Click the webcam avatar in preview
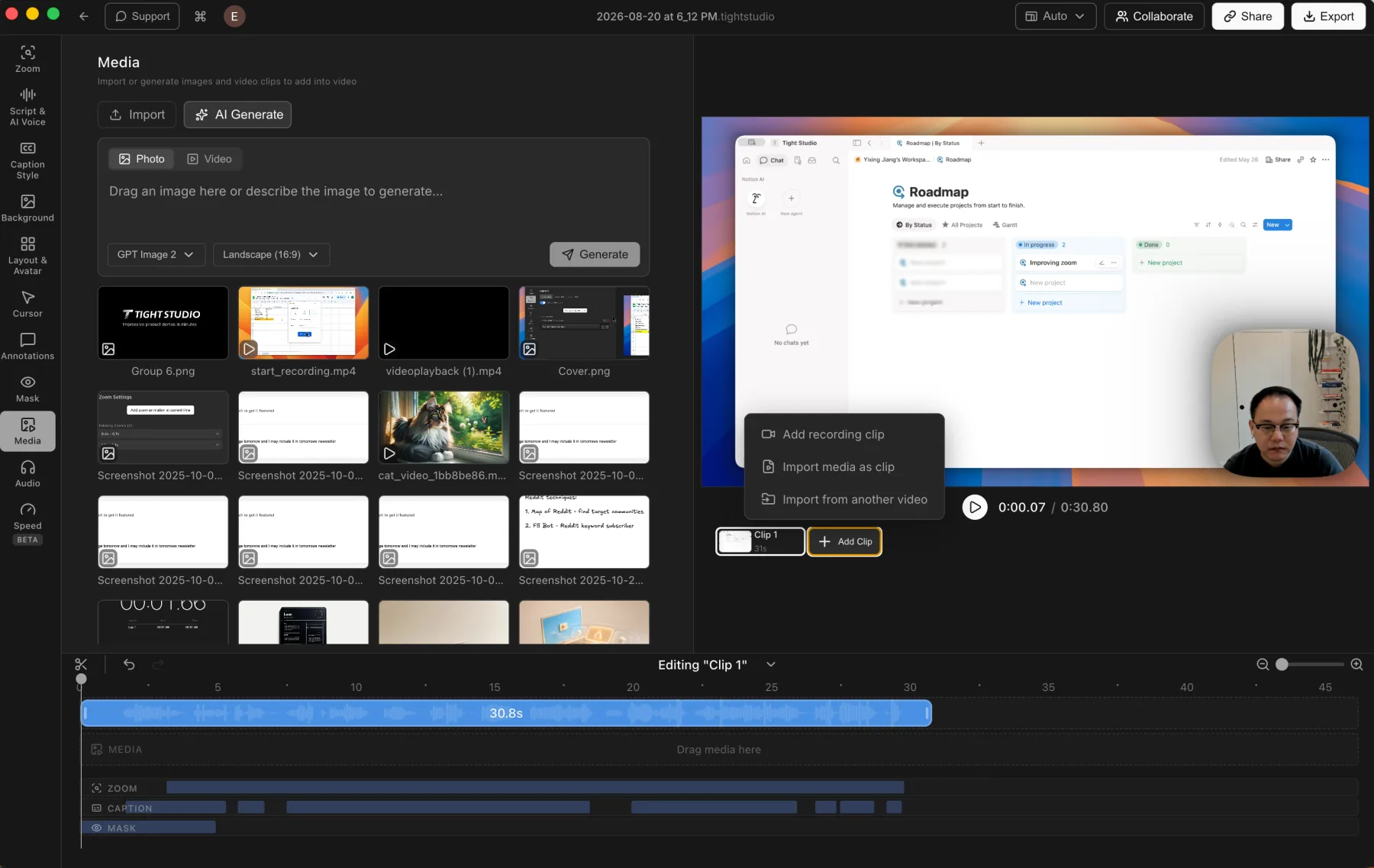The image size is (1374, 868). tap(1285, 403)
